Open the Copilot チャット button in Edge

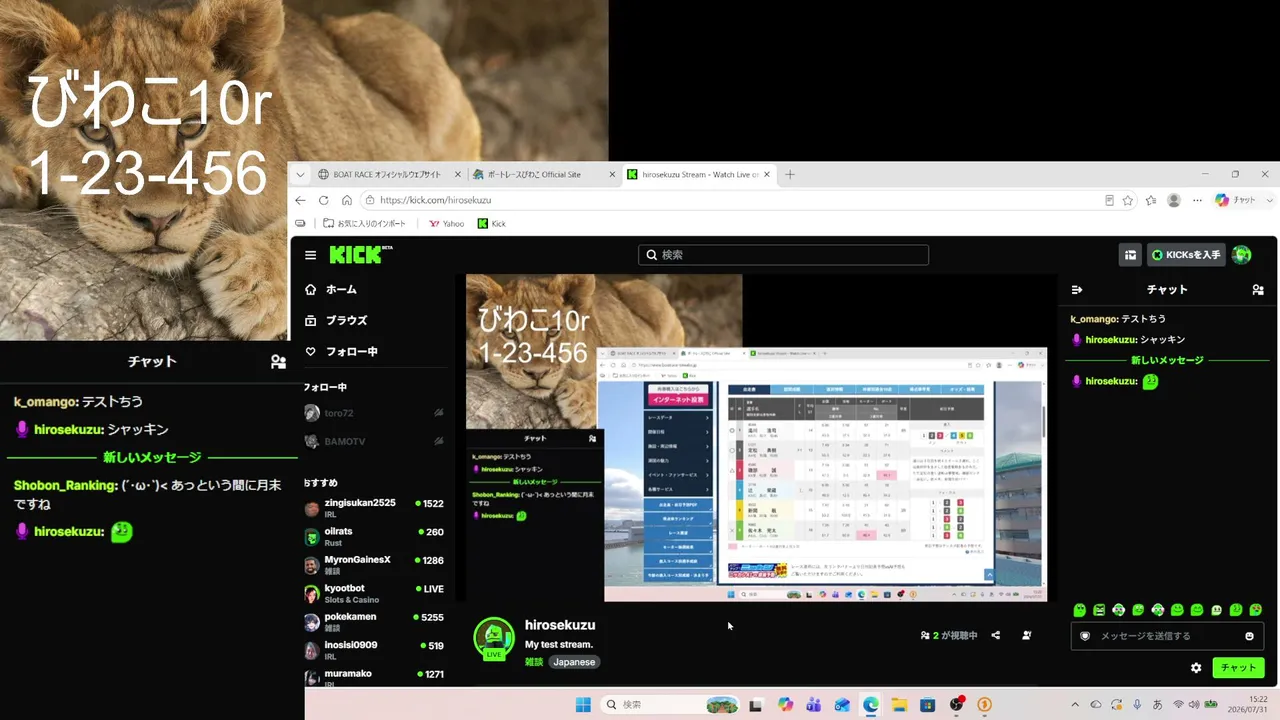(1235, 200)
